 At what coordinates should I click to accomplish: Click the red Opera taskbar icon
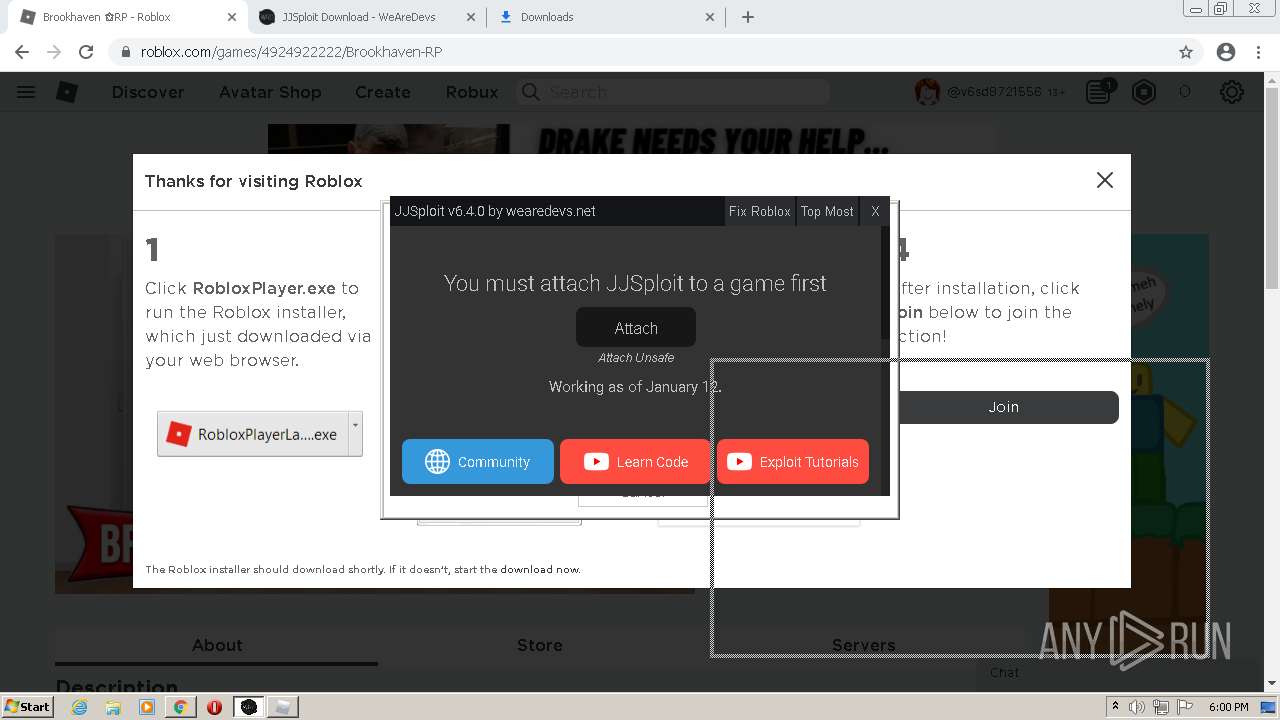pos(214,707)
